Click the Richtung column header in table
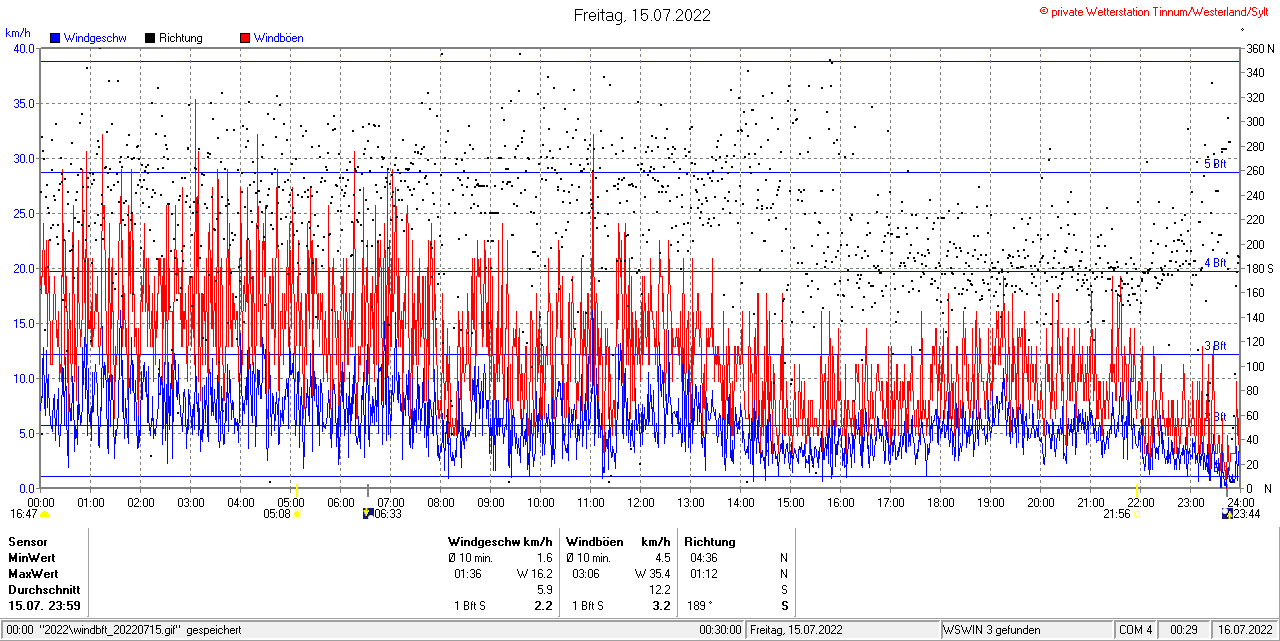Image resolution: width=1280 pixels, height=641 pixels. pyautogui.click(x=710, y=542)
